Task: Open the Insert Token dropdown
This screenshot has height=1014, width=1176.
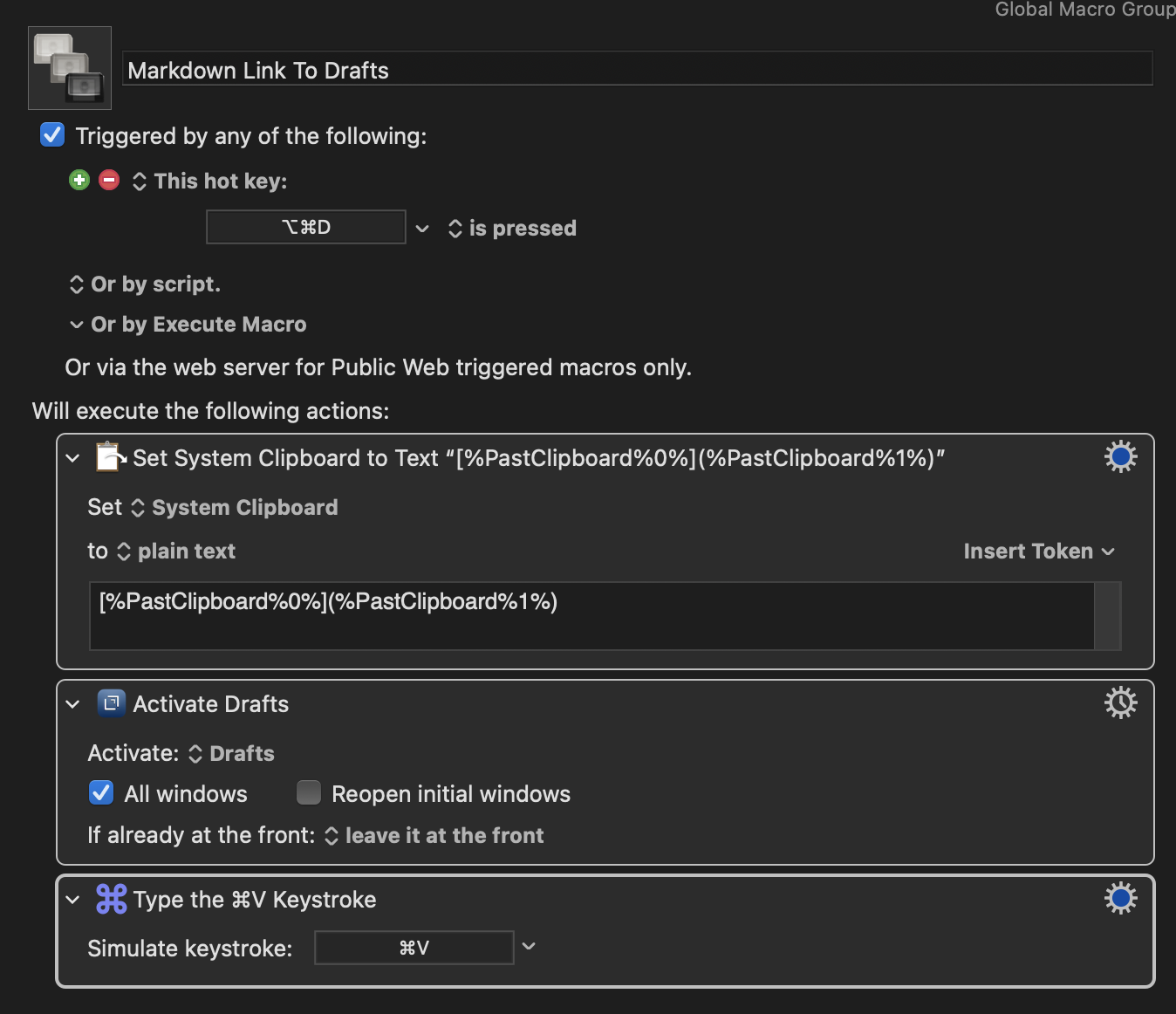Action: tap(1038, 552)
